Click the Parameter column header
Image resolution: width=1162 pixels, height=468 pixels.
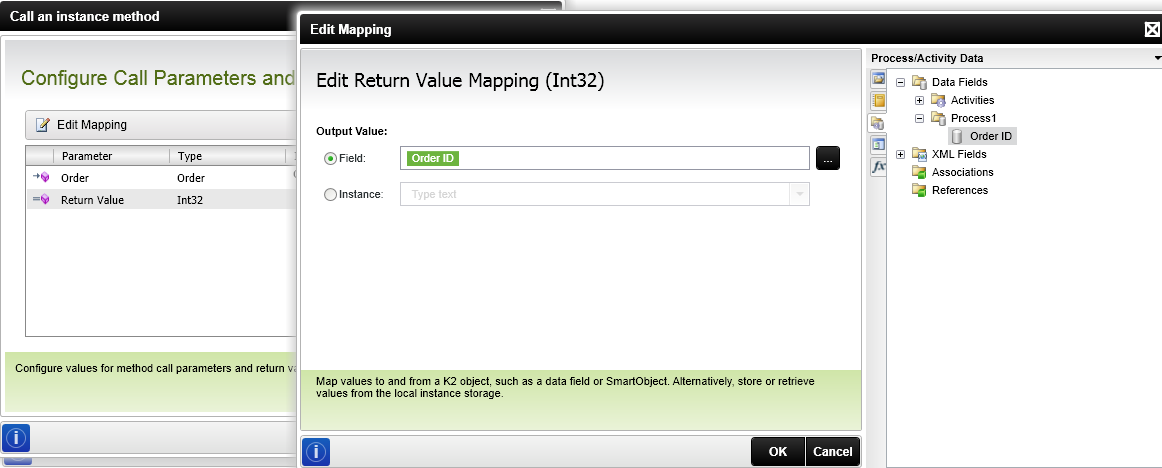pyautogui.click(x=111, y=156)
